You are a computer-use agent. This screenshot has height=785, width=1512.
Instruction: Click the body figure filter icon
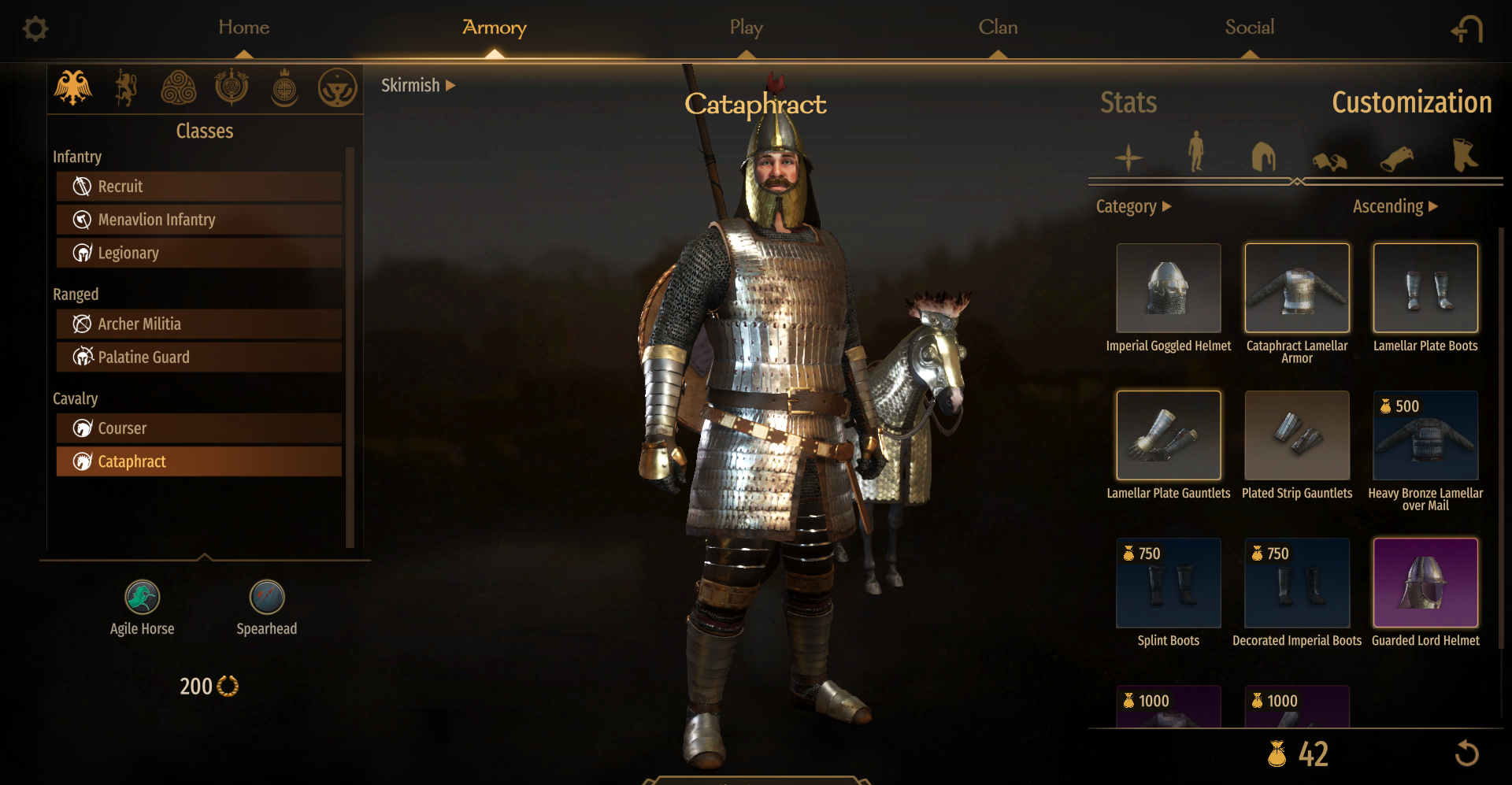tap(1196, 151)
